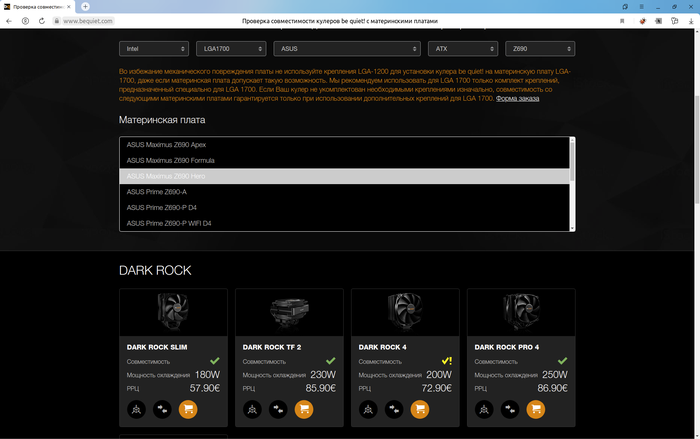
Task: Compare the Dark Rock Pro 4 cooler
Action: pyautogui.click(x=510, y=409)
